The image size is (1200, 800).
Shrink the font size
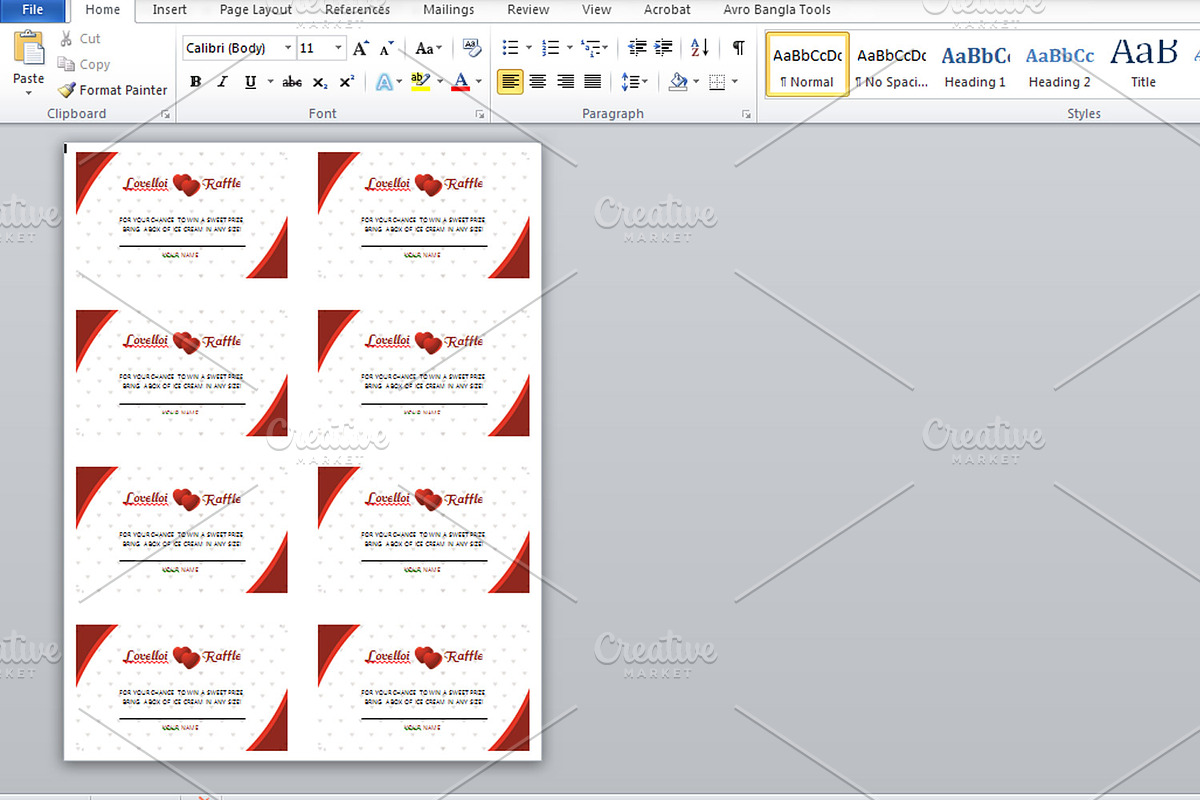(x=387, y=48)
